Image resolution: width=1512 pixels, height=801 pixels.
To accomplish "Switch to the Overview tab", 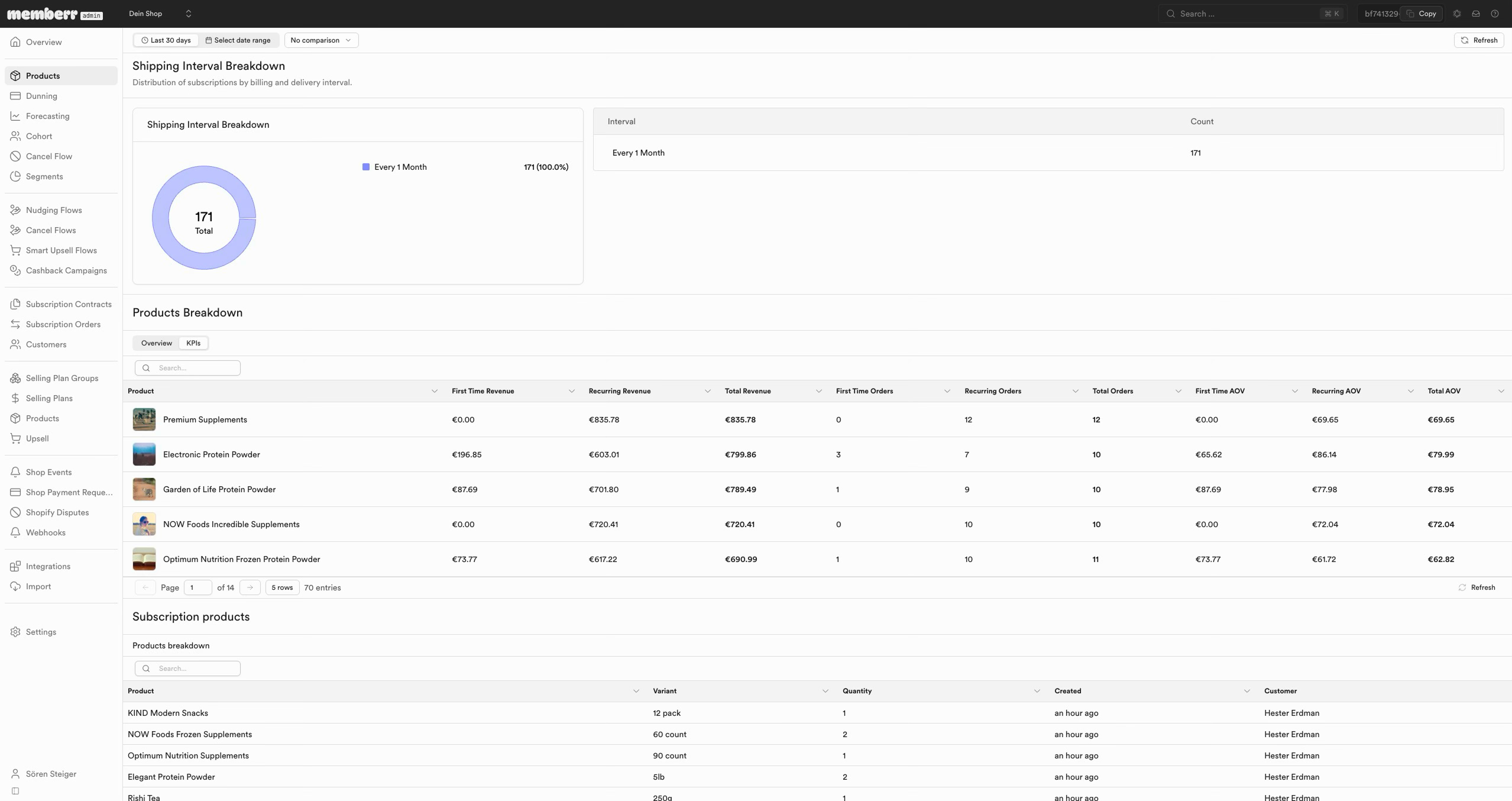I will (x=157, y=343).
